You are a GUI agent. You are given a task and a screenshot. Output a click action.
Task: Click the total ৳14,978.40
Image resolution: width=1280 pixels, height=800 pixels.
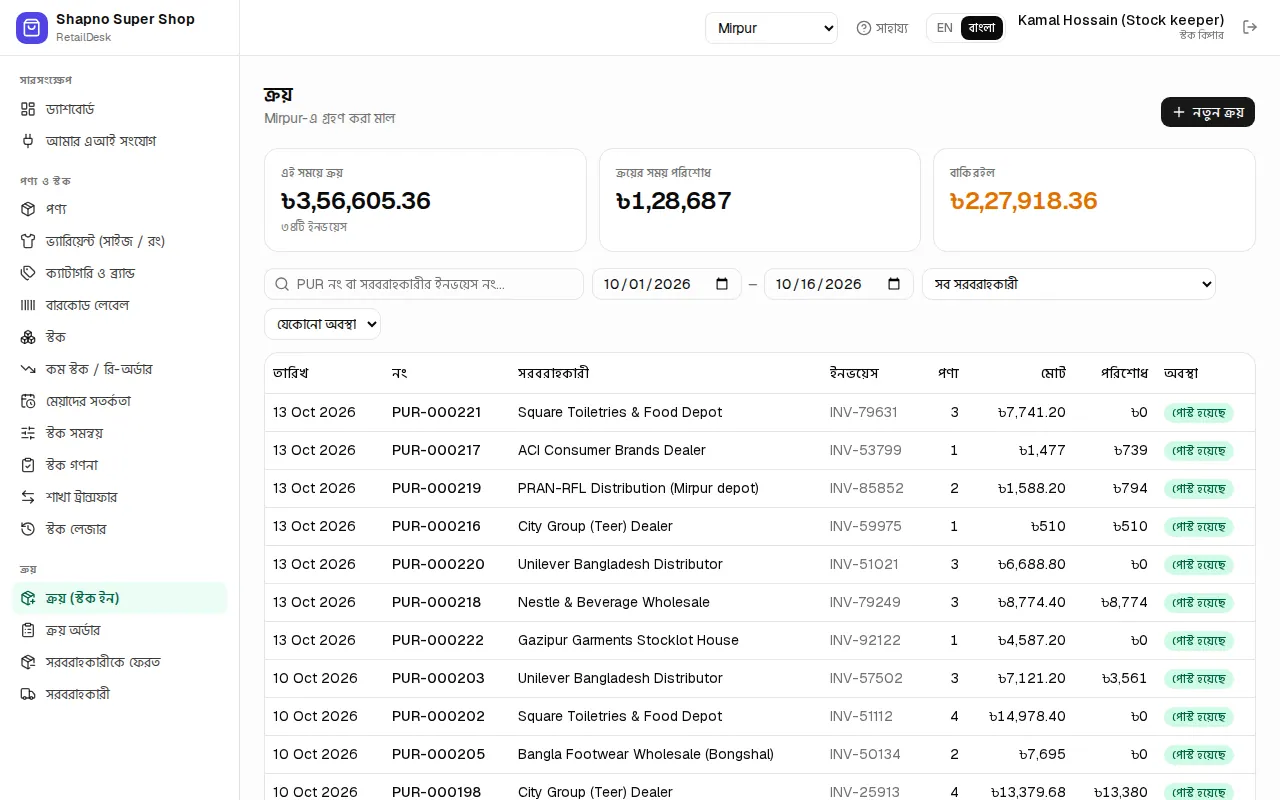(x=1027, y=716)
